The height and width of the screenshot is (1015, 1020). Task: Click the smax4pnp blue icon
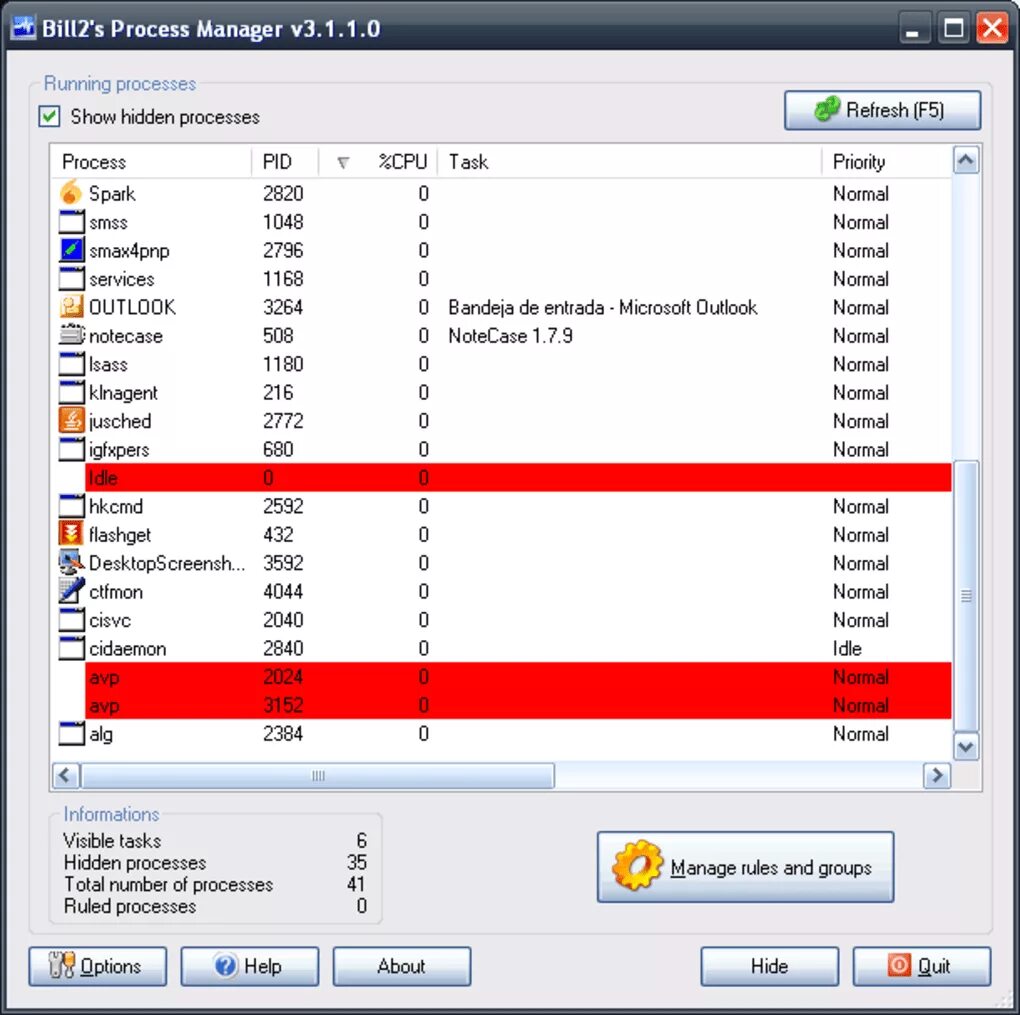[x=72, y=250]
